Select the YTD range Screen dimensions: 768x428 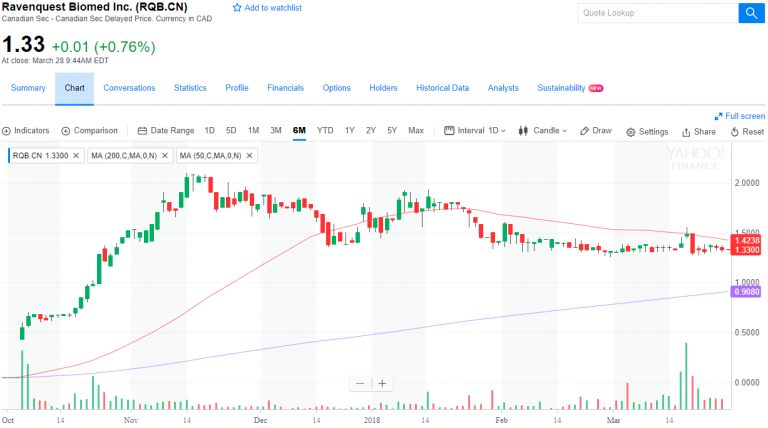325,131
